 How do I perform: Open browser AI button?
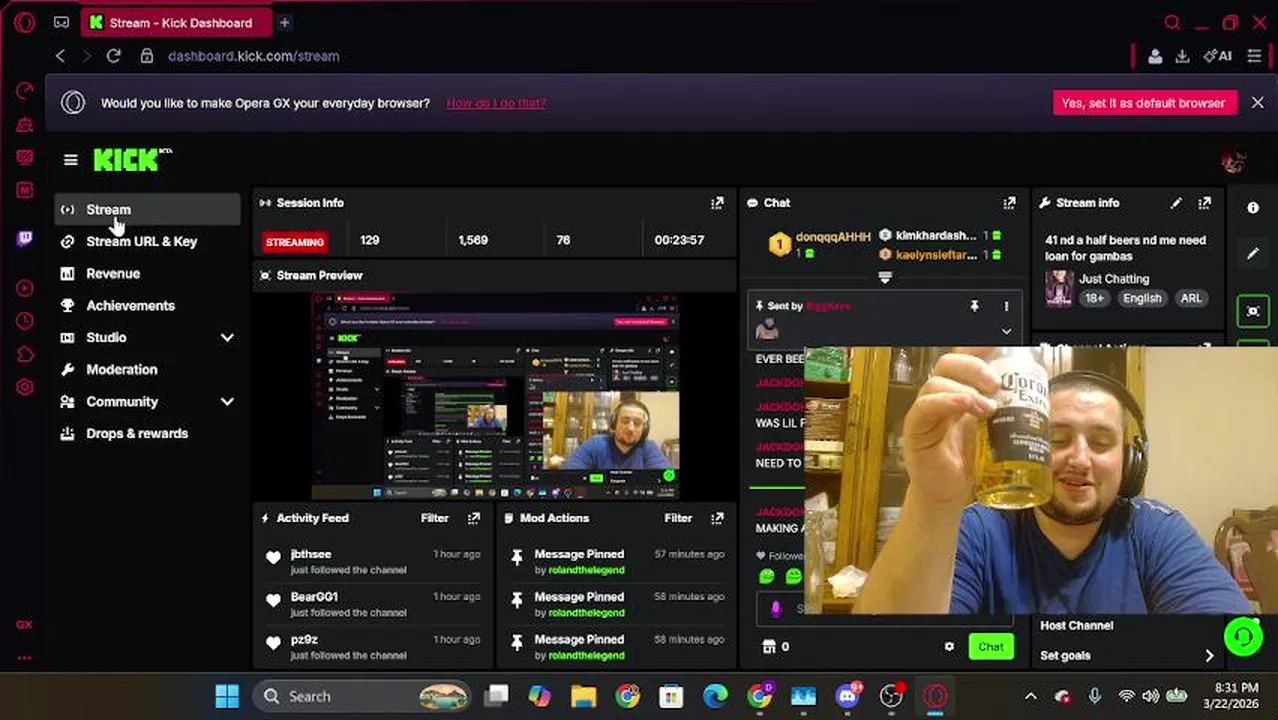1218,56
